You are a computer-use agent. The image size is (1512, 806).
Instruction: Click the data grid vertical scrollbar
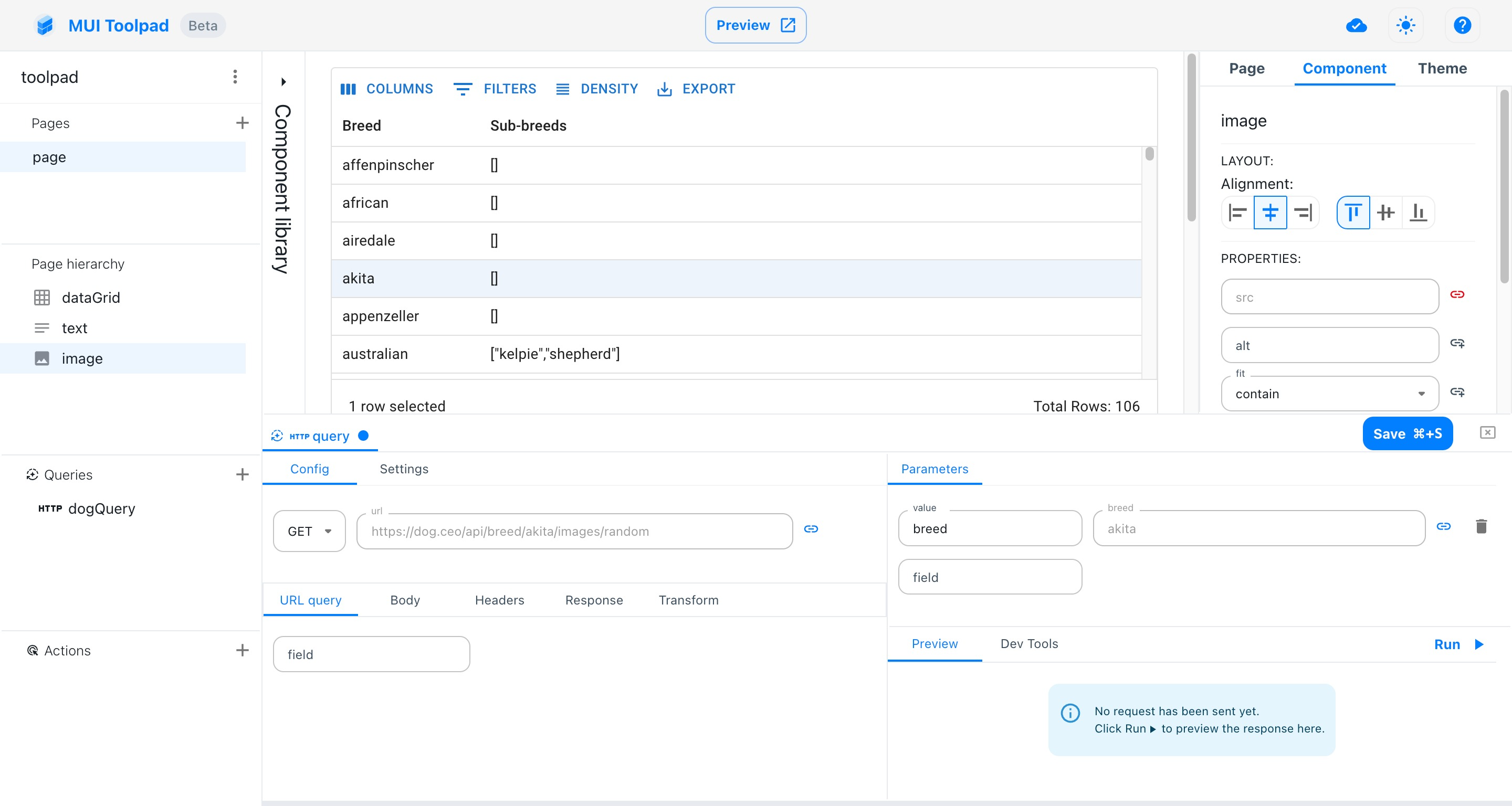(1149, 154)
